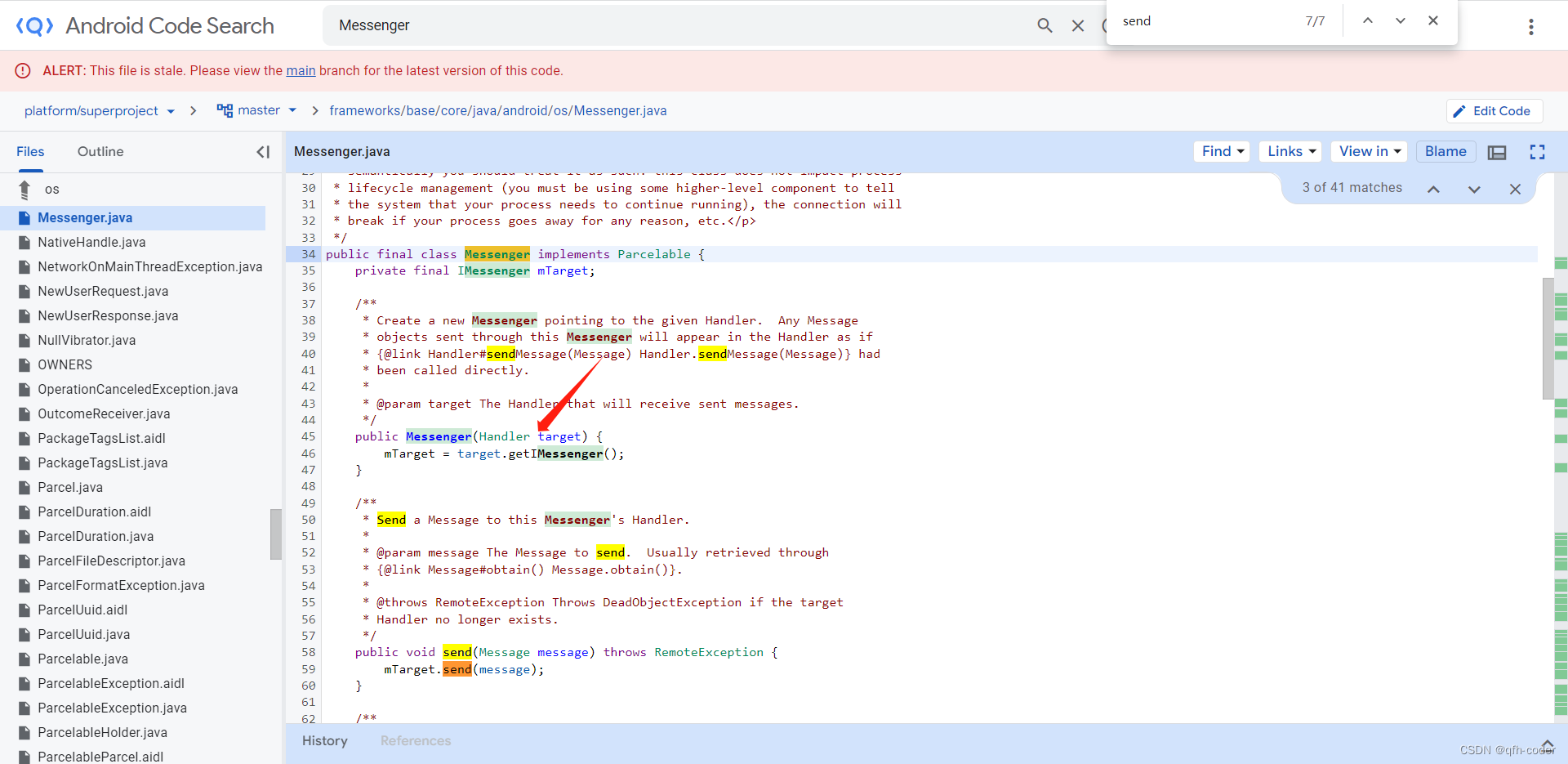The image size is (1568, 764).
Task: Click the Android Code Search logo icon
Action: click(34, 26)
